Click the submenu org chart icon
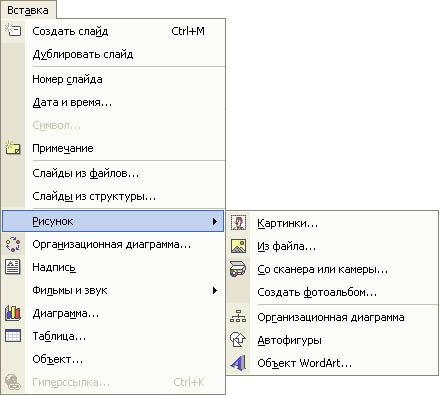 (238, 316)
